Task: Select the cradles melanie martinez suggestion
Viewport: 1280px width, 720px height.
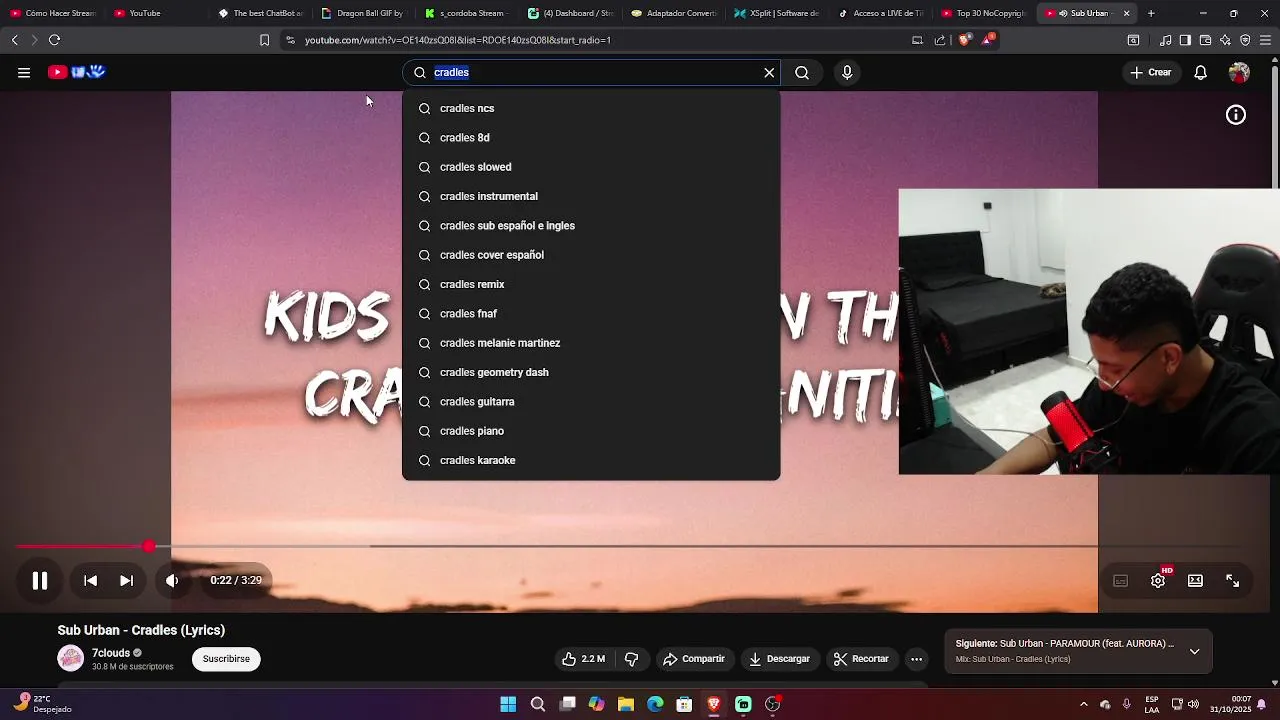Action: click(591, 343)
